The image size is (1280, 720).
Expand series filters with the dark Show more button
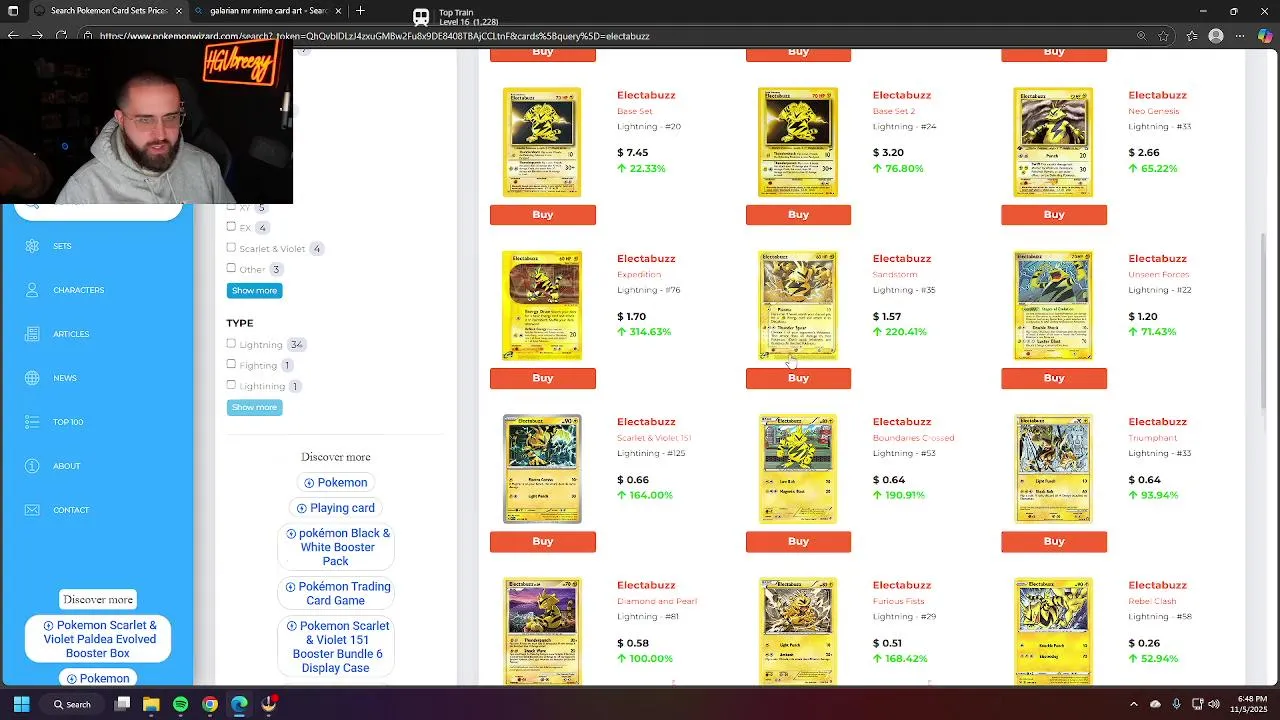(x=254, y=290)
